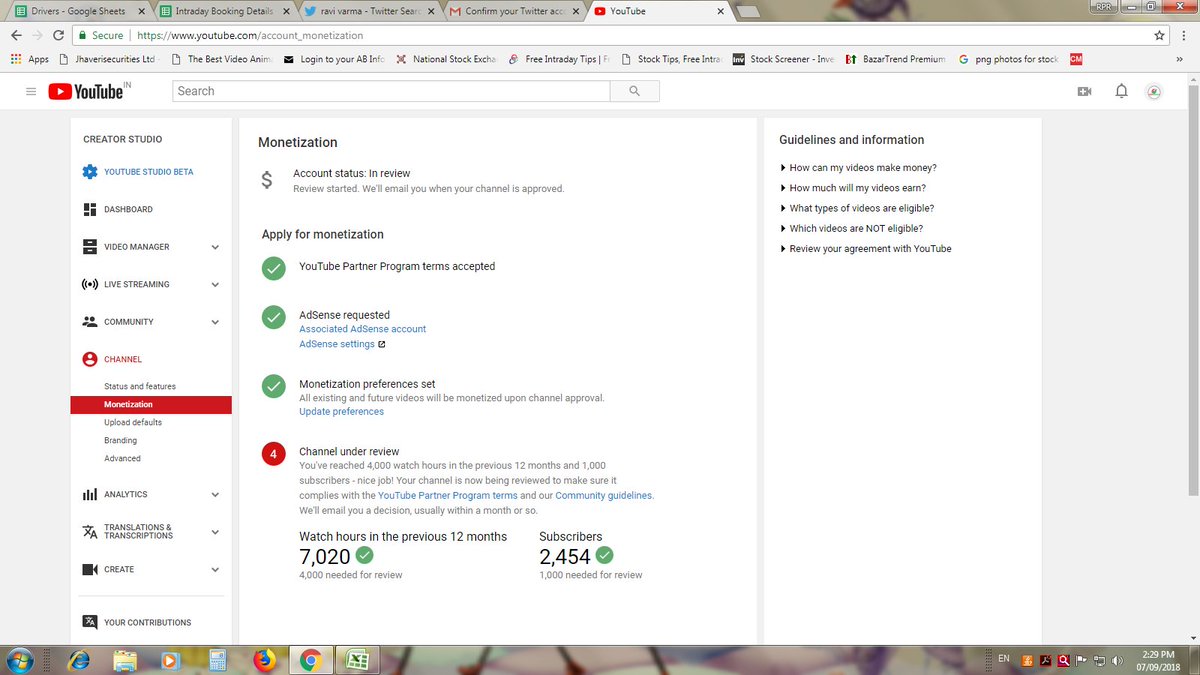Click the Your Contributions translate icon
Viewport: 1200px width, 675px height.
(90, 622)
